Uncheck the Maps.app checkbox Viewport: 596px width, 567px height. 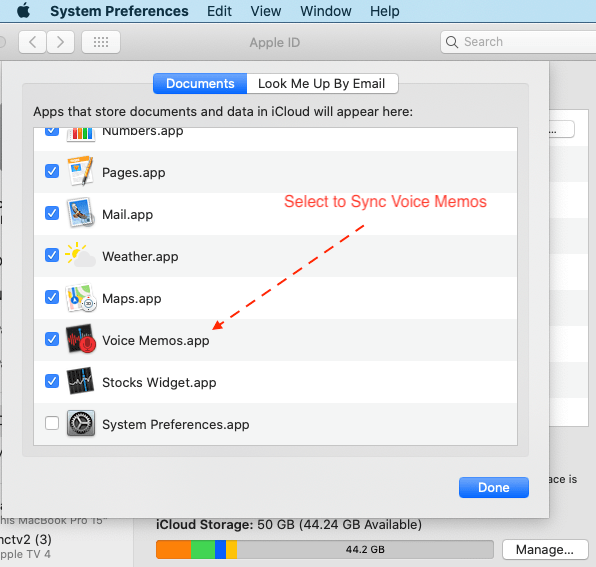[52, 297]
